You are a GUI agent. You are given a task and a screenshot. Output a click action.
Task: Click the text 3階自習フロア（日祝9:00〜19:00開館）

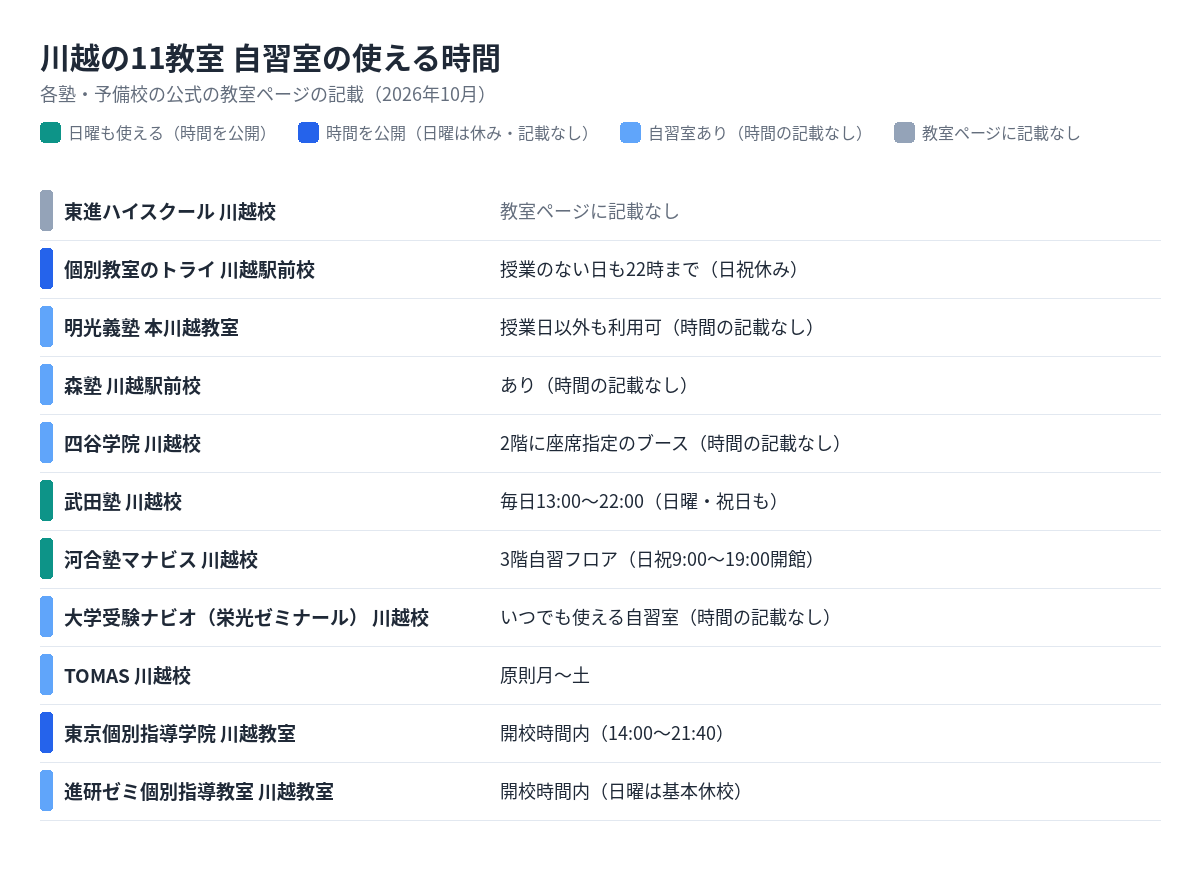tap(661, 560)
